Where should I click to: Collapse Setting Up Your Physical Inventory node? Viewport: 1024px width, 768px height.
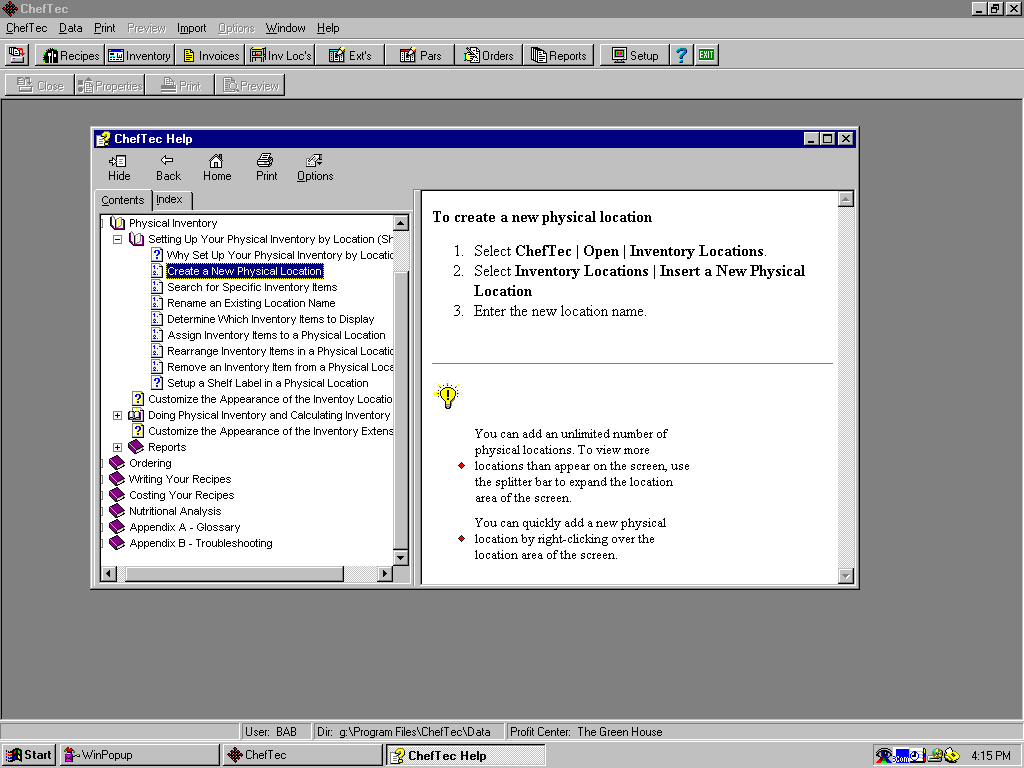click(118, 240)
